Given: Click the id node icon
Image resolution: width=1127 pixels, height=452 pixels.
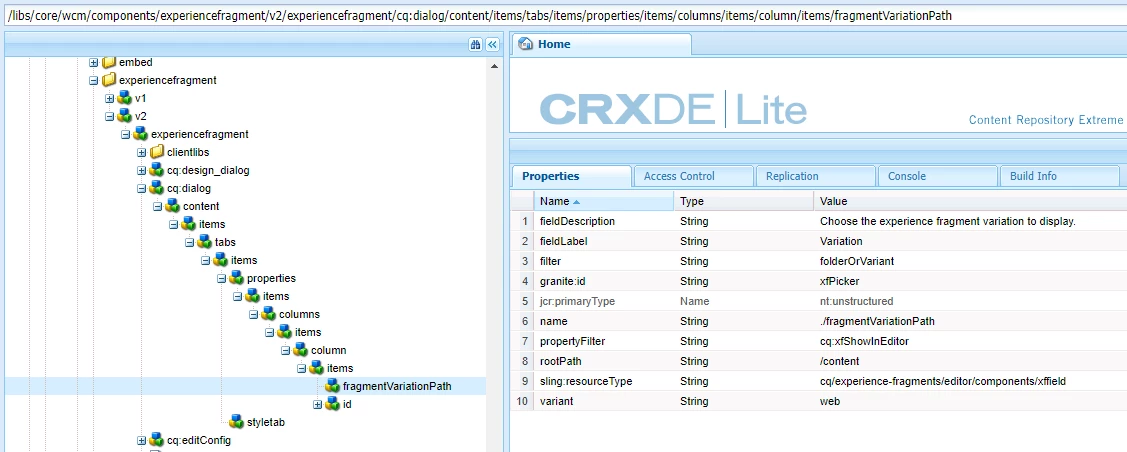Looking at the screenshot, I should click(333, 404).
